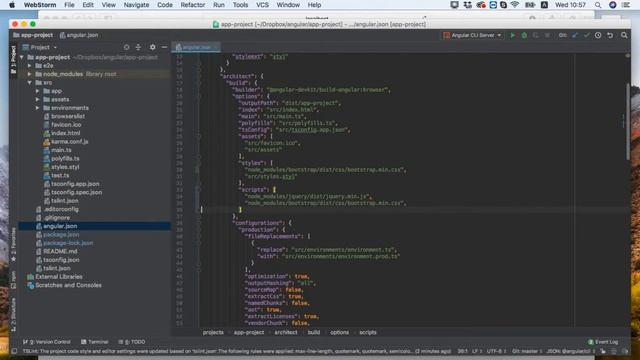Viewport: 640px width, 360px height.
Task: Open the 1: Project side tool button
Action: pyautogui.click(x=13, y=60)
